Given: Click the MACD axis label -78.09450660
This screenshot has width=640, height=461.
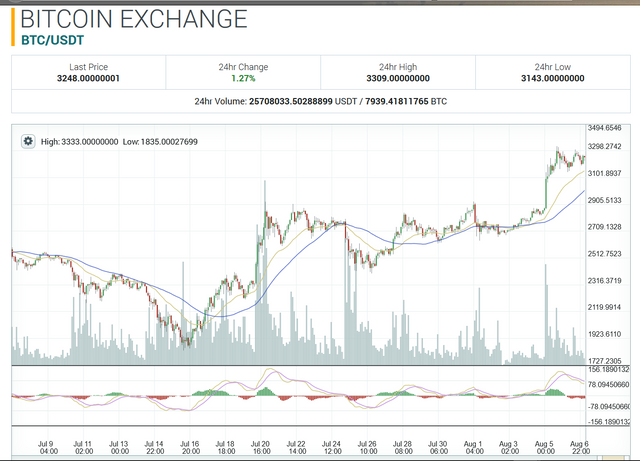Looking at the screenshot, I should tap(609, 407).
